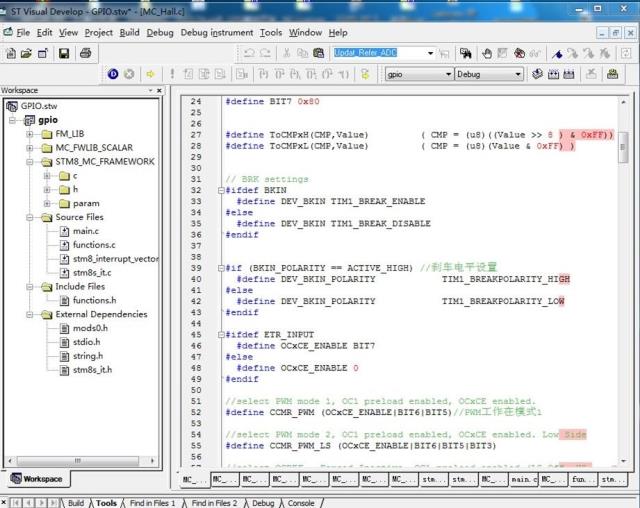Image resolution: width=640 pixels, height=508 pixels.
Task: Click the Build project icon
Action: point(553,74)
